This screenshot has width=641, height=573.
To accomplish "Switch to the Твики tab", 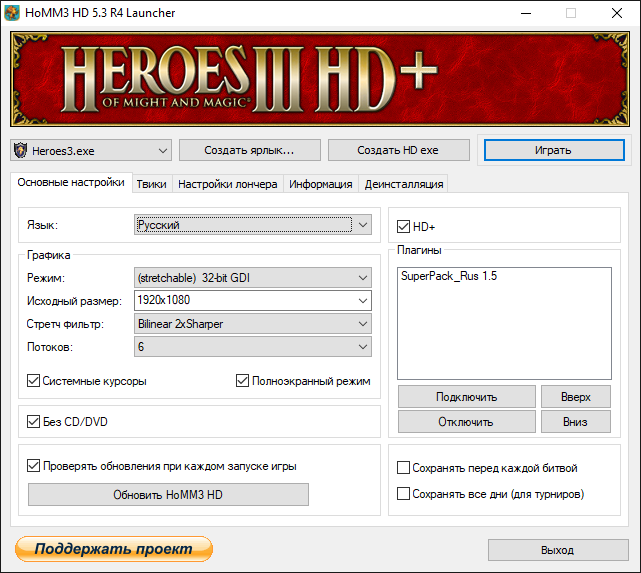I will [x=152, y=184].
